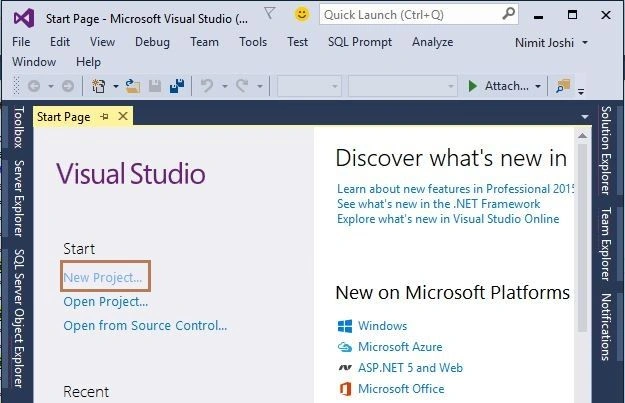The image size is (625, 403).
Task: Click the Microsoft Office icon
Action: [345, 389]
